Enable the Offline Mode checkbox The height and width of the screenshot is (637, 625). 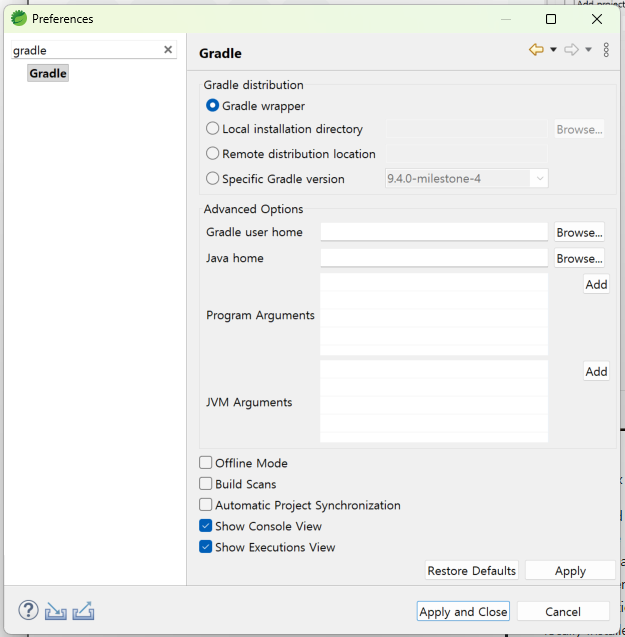coord(206,463)
